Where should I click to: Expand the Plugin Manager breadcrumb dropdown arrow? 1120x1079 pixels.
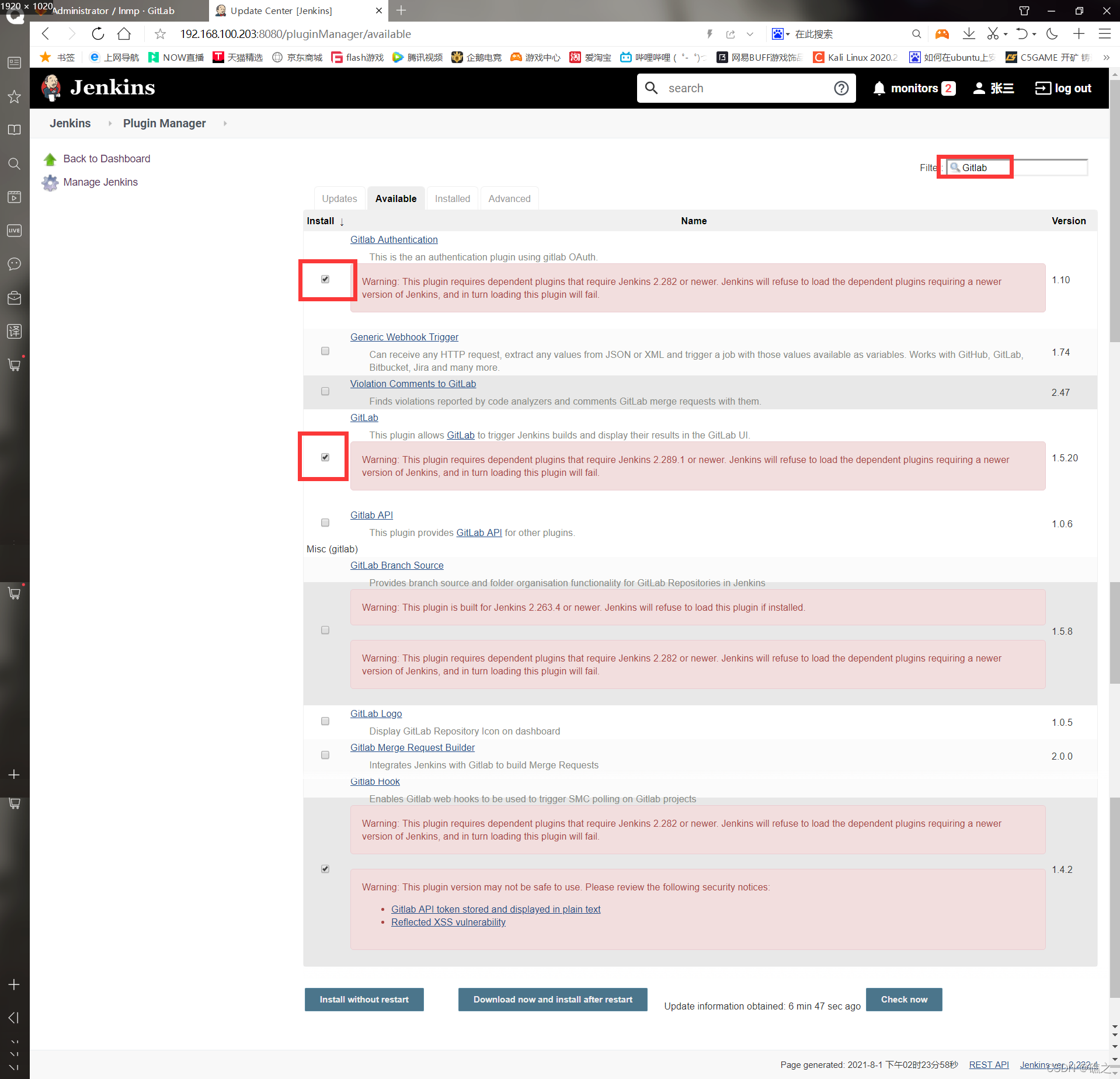tap(225, 123)
